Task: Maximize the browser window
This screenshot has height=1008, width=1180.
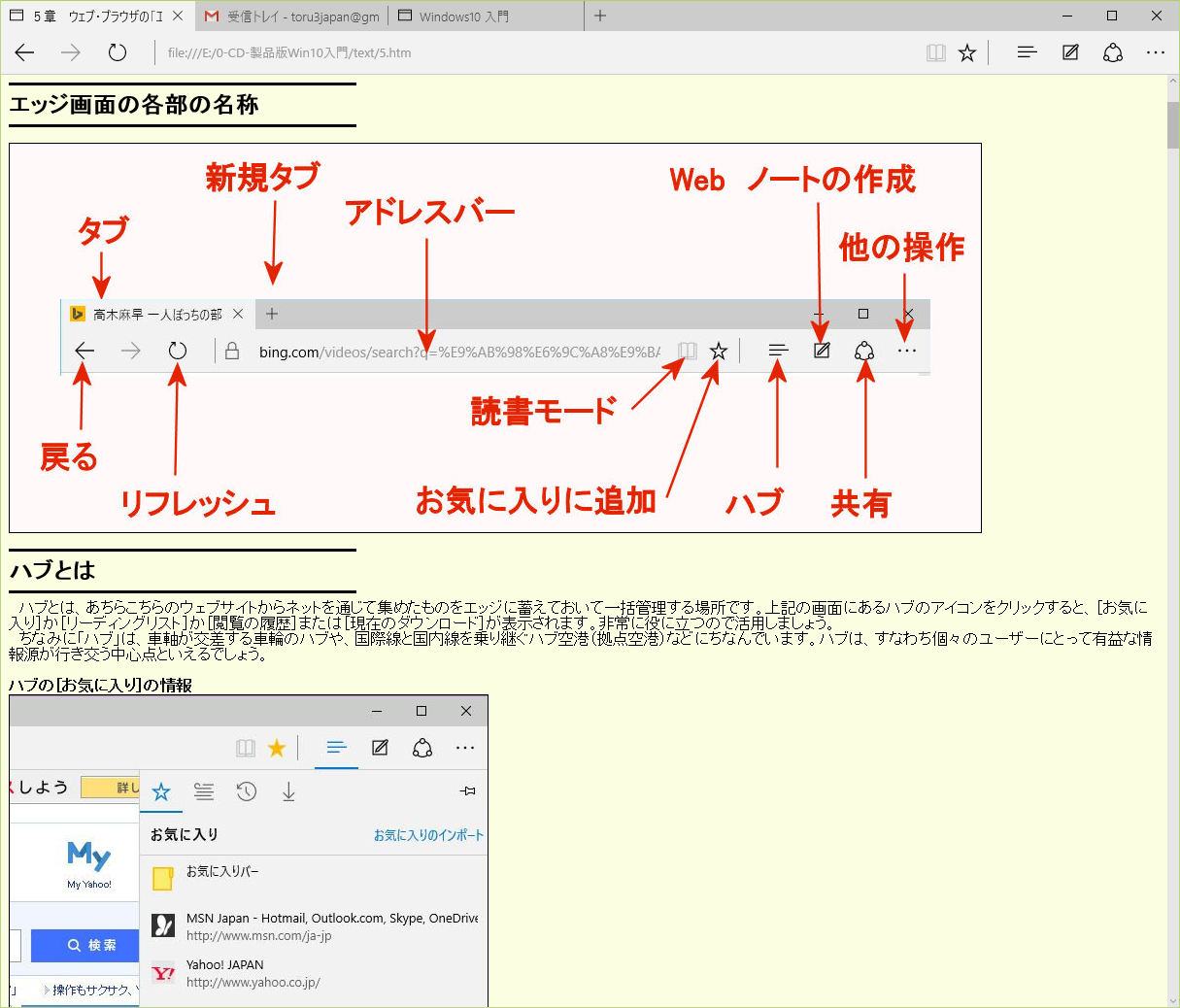Action: click(1112, 16)
